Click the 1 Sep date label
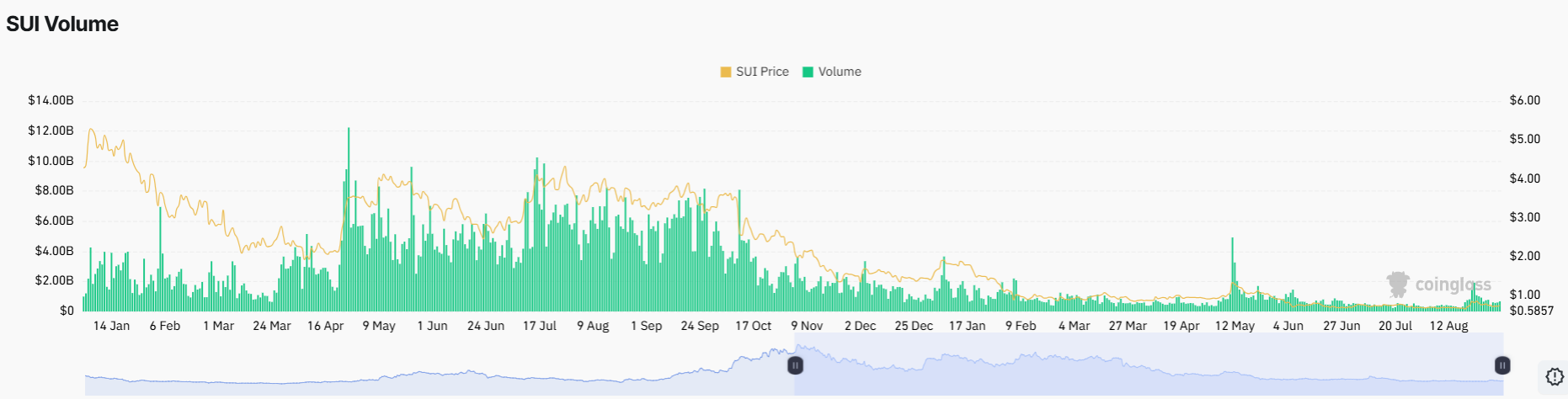Image resolution: width=1568 pixels, height=399 pixels. [x=647, y=326]
